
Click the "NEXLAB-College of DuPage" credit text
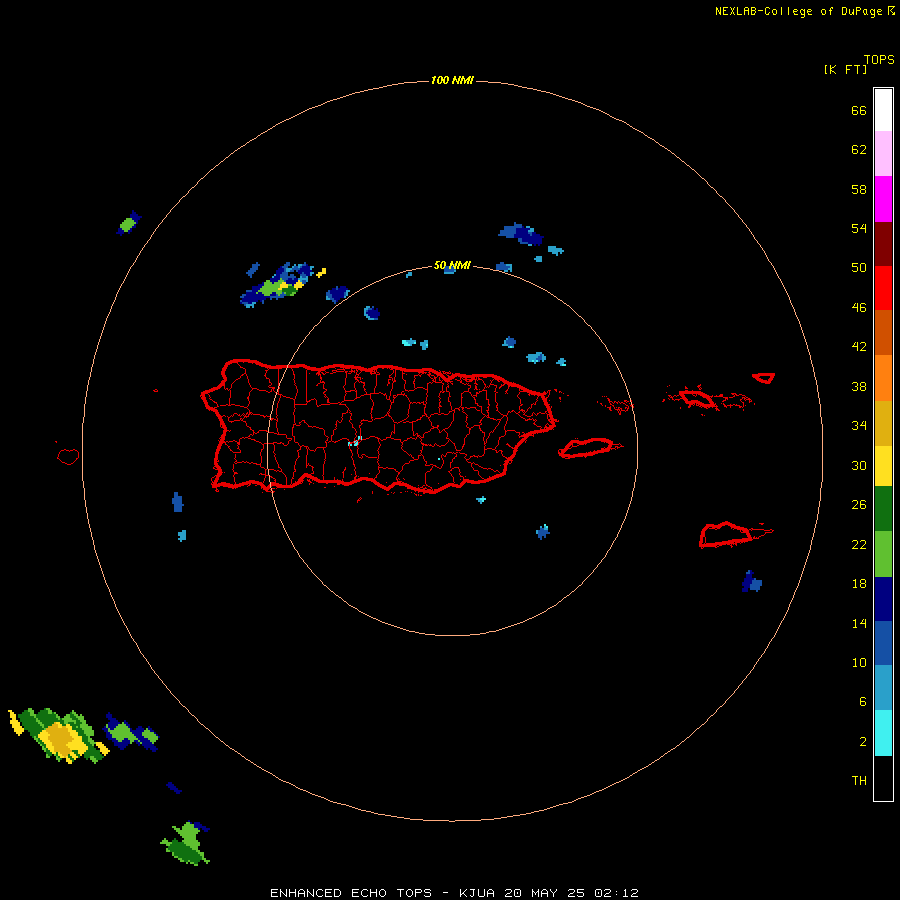pyautogui.click(x=800, y=11)
